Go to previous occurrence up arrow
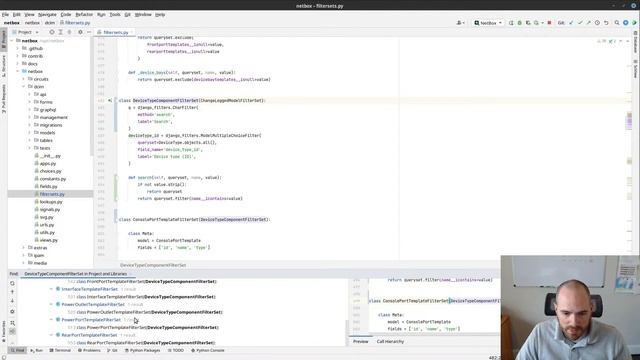640x360 pixels. pos(12,292)
